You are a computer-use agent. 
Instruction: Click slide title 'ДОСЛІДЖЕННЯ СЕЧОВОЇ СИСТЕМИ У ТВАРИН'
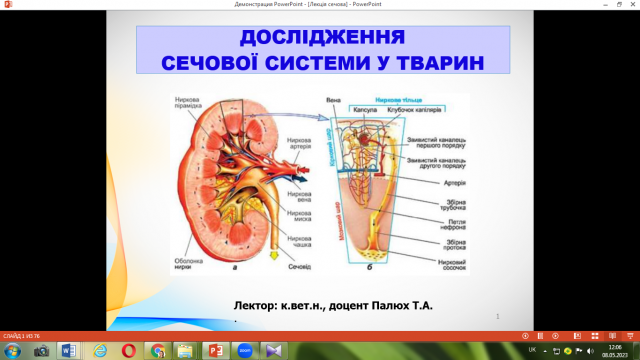[323, 50]
